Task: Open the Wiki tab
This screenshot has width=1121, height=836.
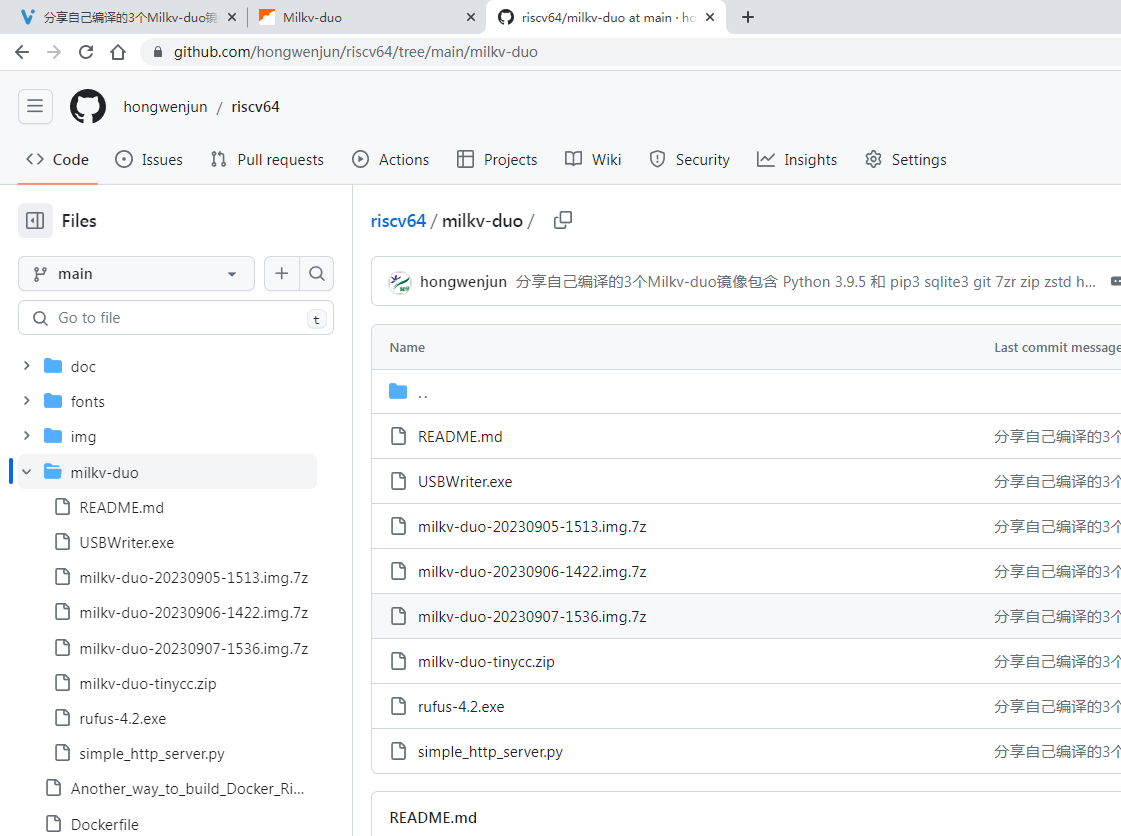Action: (x=593, y=159)
